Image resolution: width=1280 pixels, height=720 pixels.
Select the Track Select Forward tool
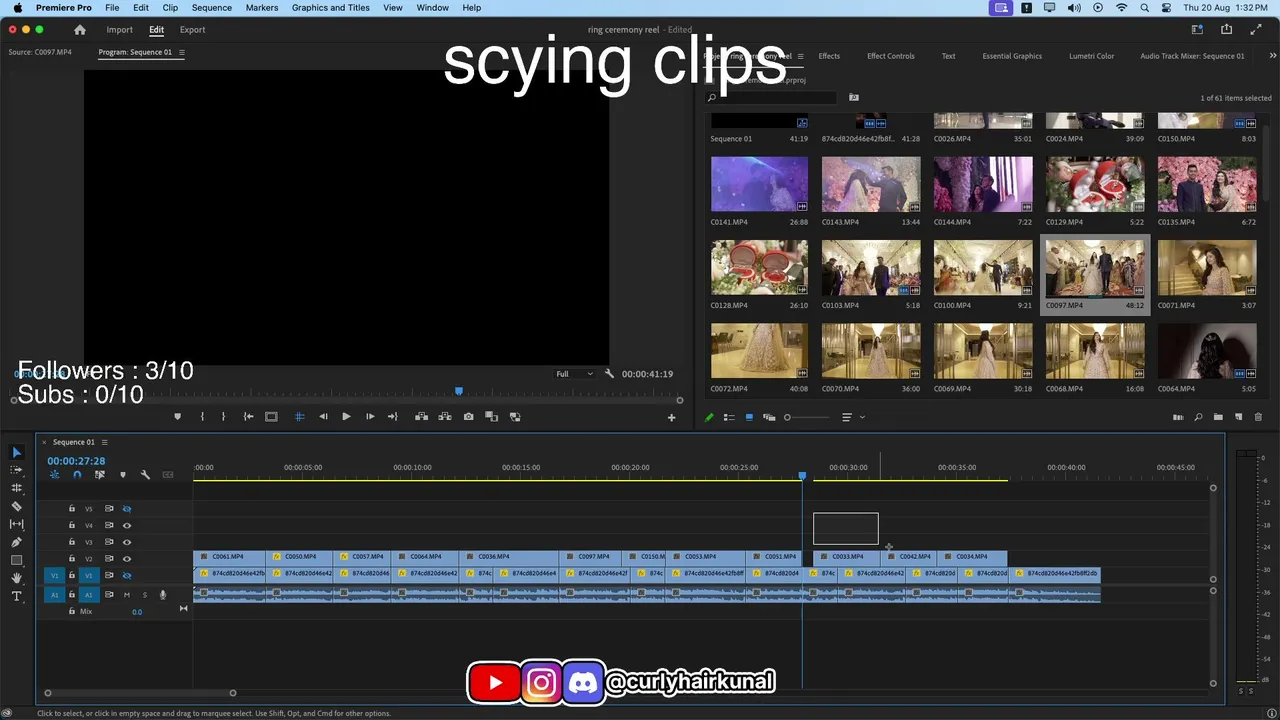(16, 470)
